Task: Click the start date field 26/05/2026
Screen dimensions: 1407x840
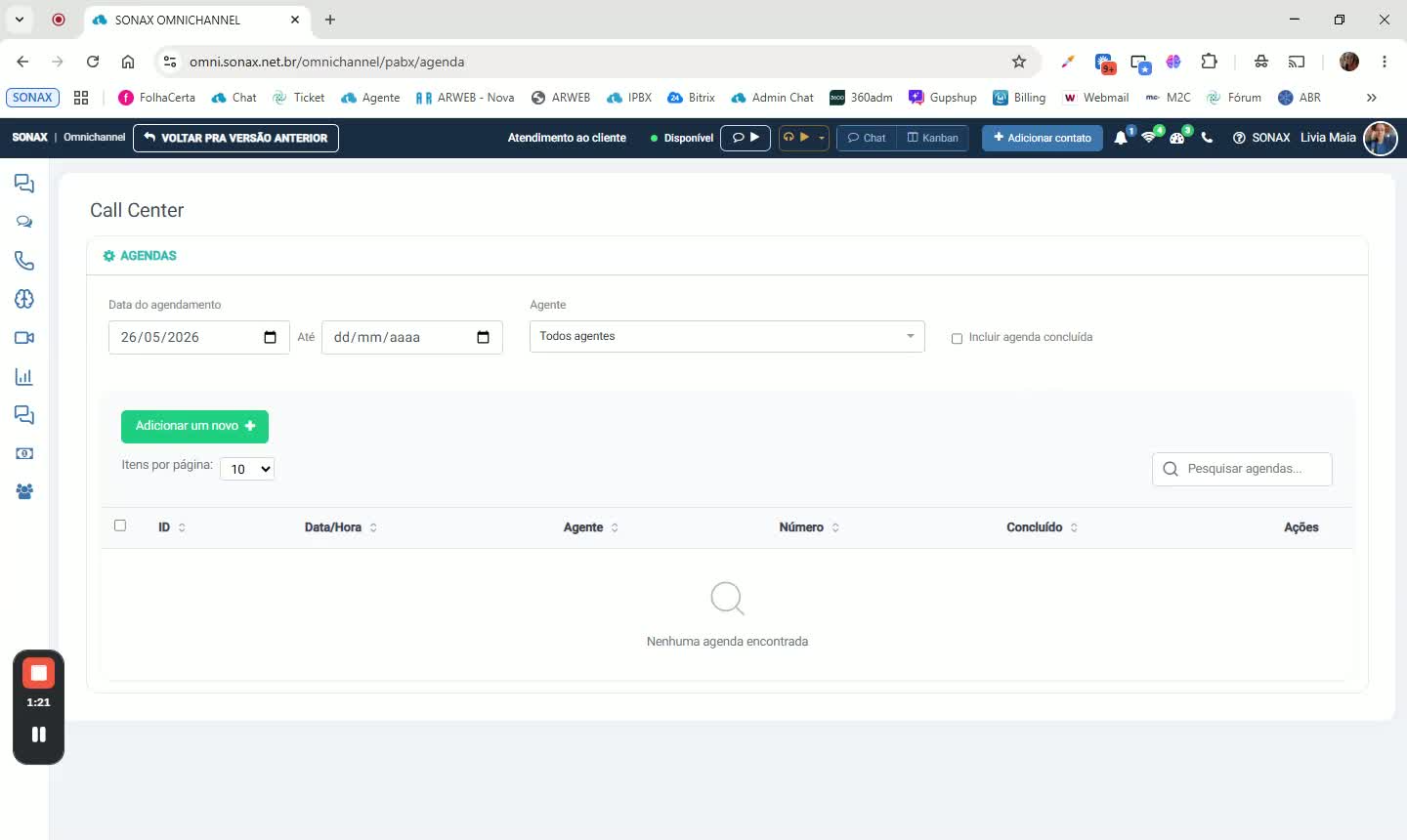Action: tap(198, 337)
